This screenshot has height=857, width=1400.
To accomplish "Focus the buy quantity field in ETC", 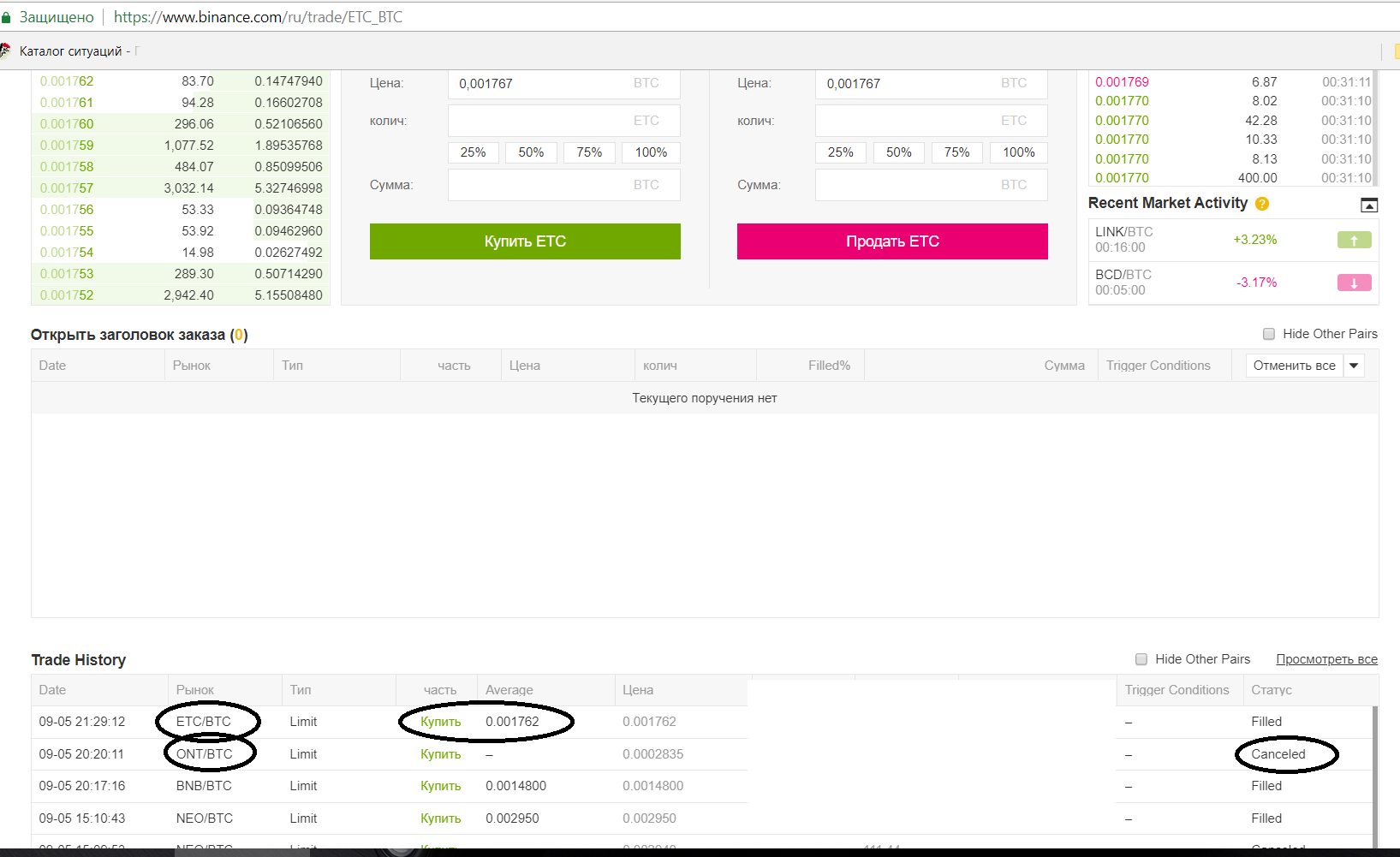I will (x=564, y=121).
